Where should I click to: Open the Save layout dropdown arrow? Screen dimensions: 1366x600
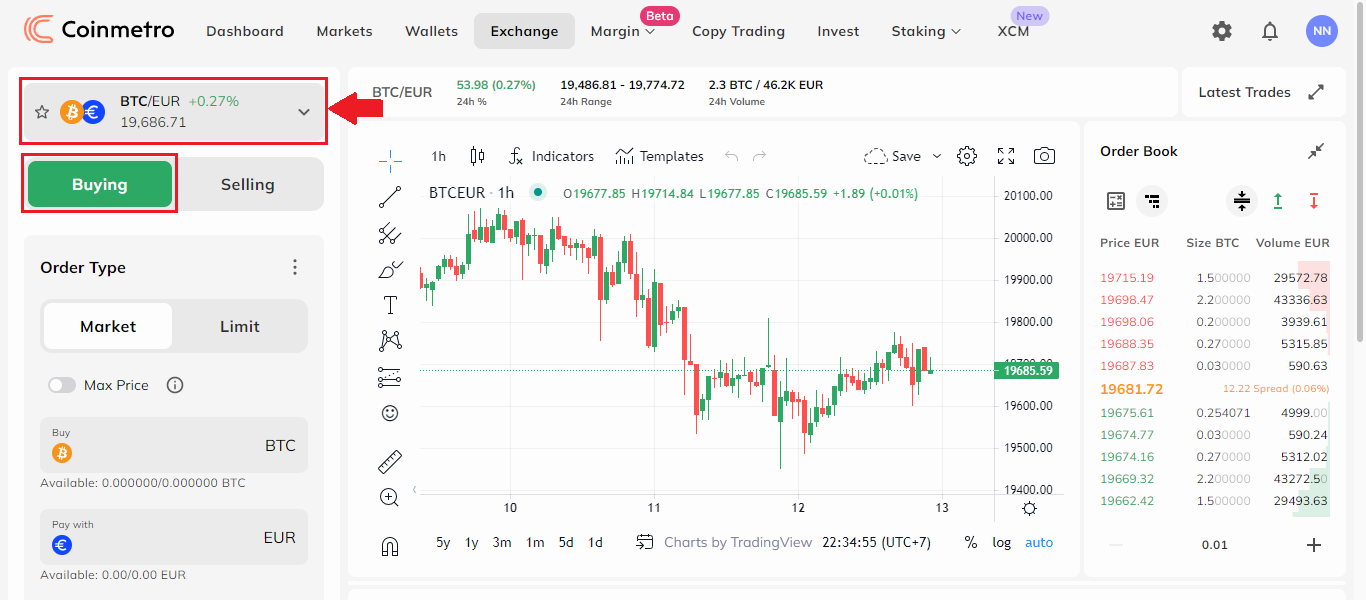tap(936, 156)
